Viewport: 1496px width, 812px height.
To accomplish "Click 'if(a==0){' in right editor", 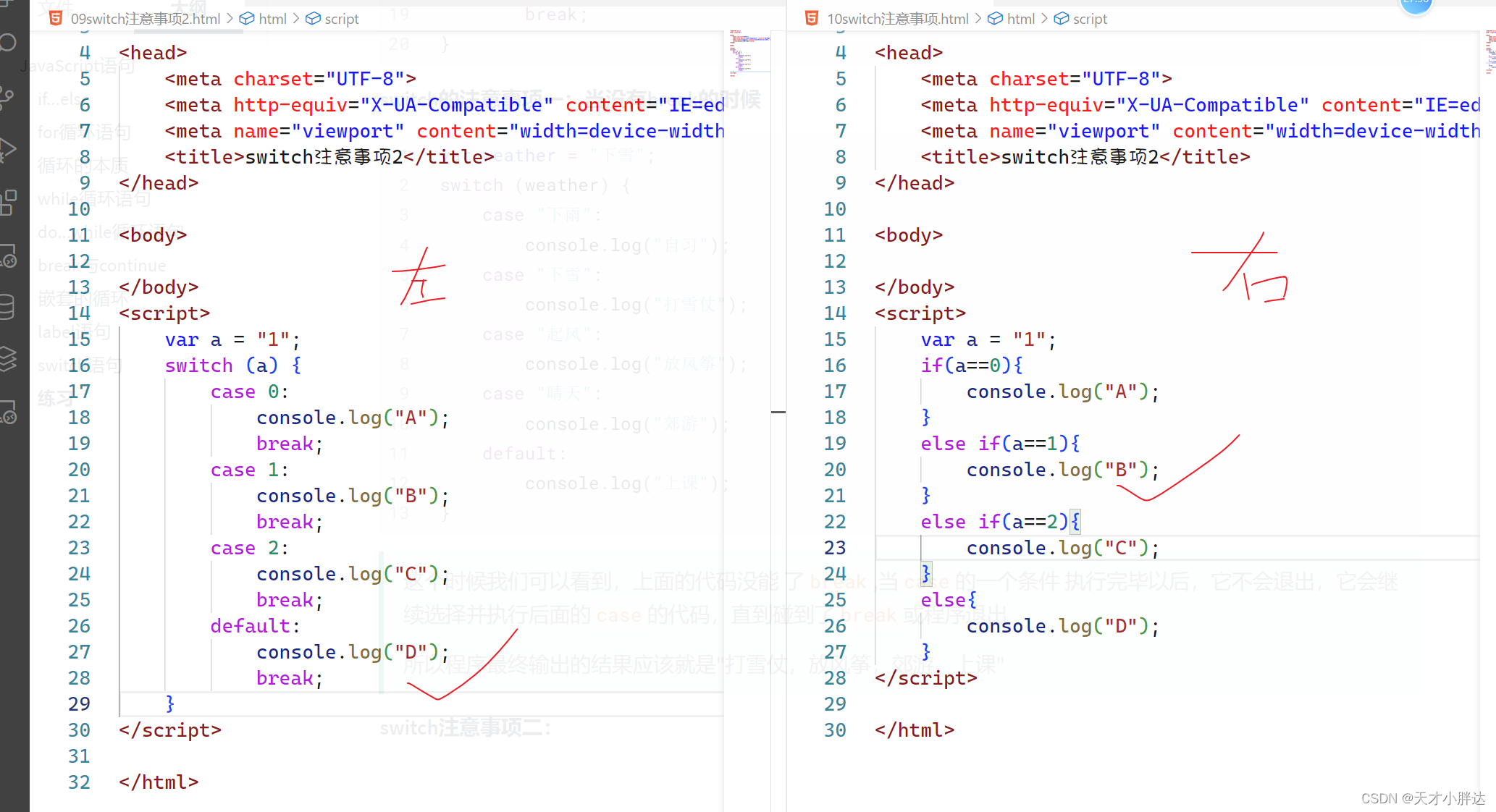I will (972, 365).
